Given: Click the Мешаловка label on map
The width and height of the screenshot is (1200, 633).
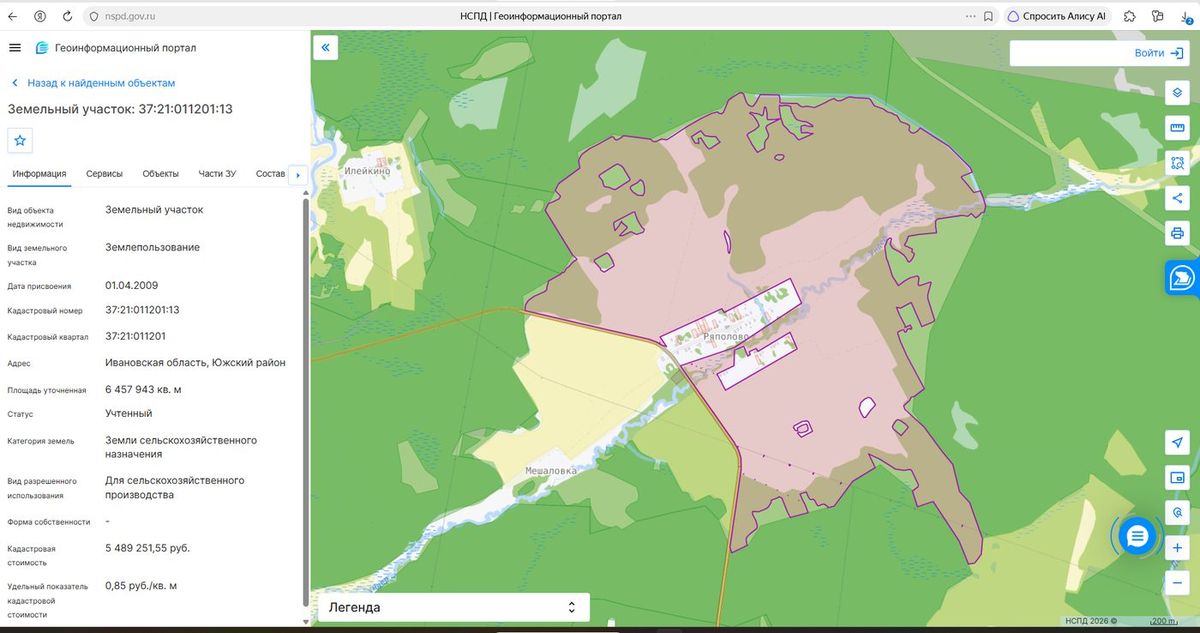Looking at the screenshot, I should (x=553, y=470).
